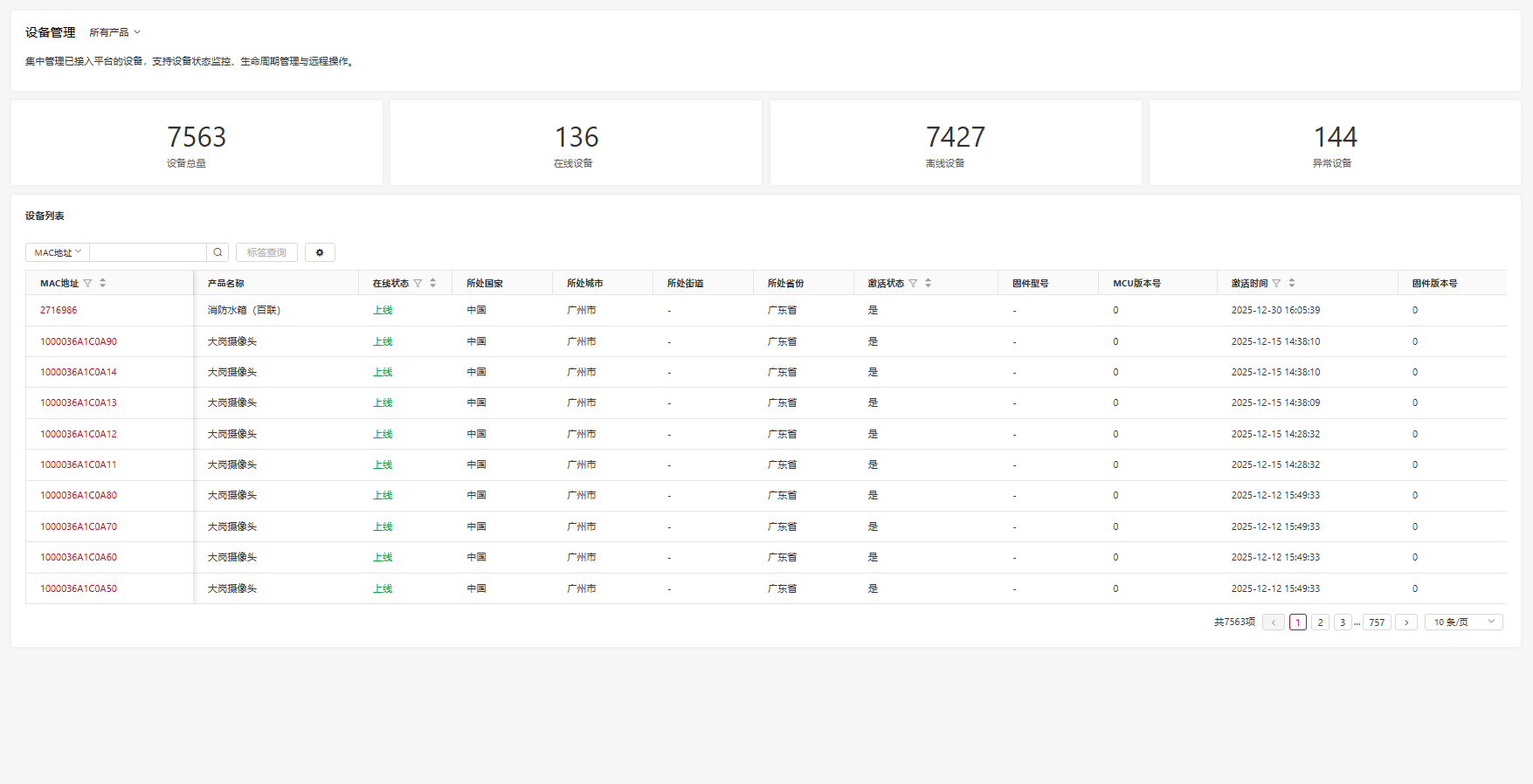
Task: Open device link 2716986
Action: click(x=59, y=310)
